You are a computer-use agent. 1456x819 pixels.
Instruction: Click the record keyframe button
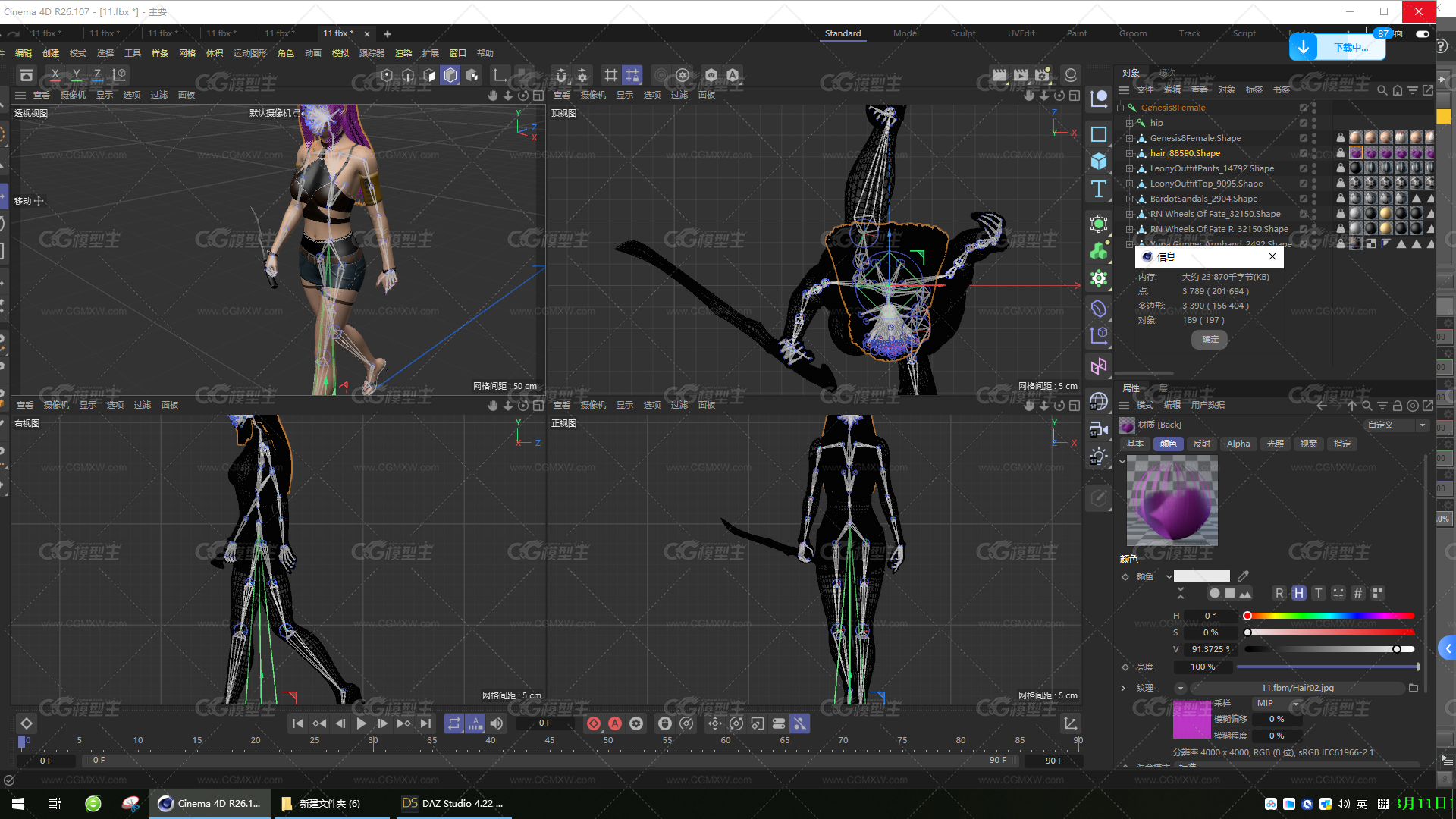pos(594,723)
